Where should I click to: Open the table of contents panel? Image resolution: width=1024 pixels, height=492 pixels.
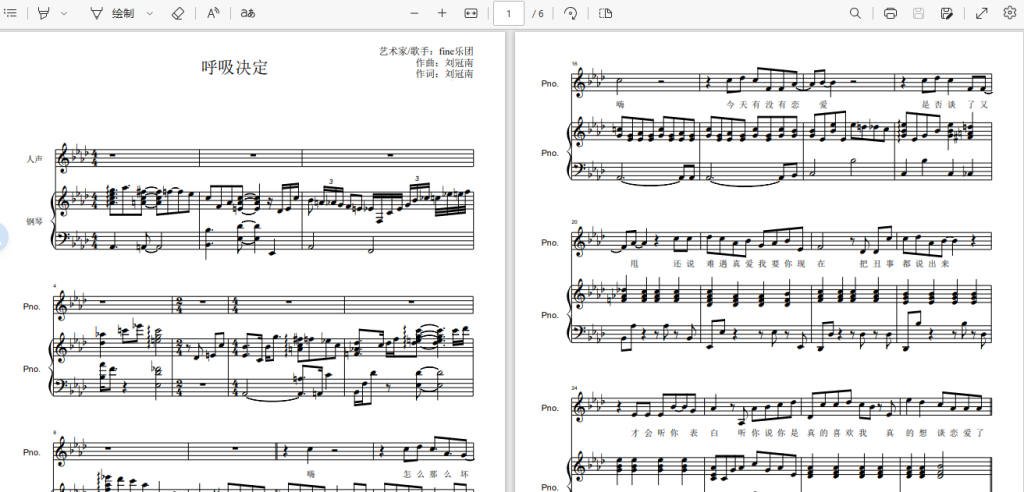(10, 13)
